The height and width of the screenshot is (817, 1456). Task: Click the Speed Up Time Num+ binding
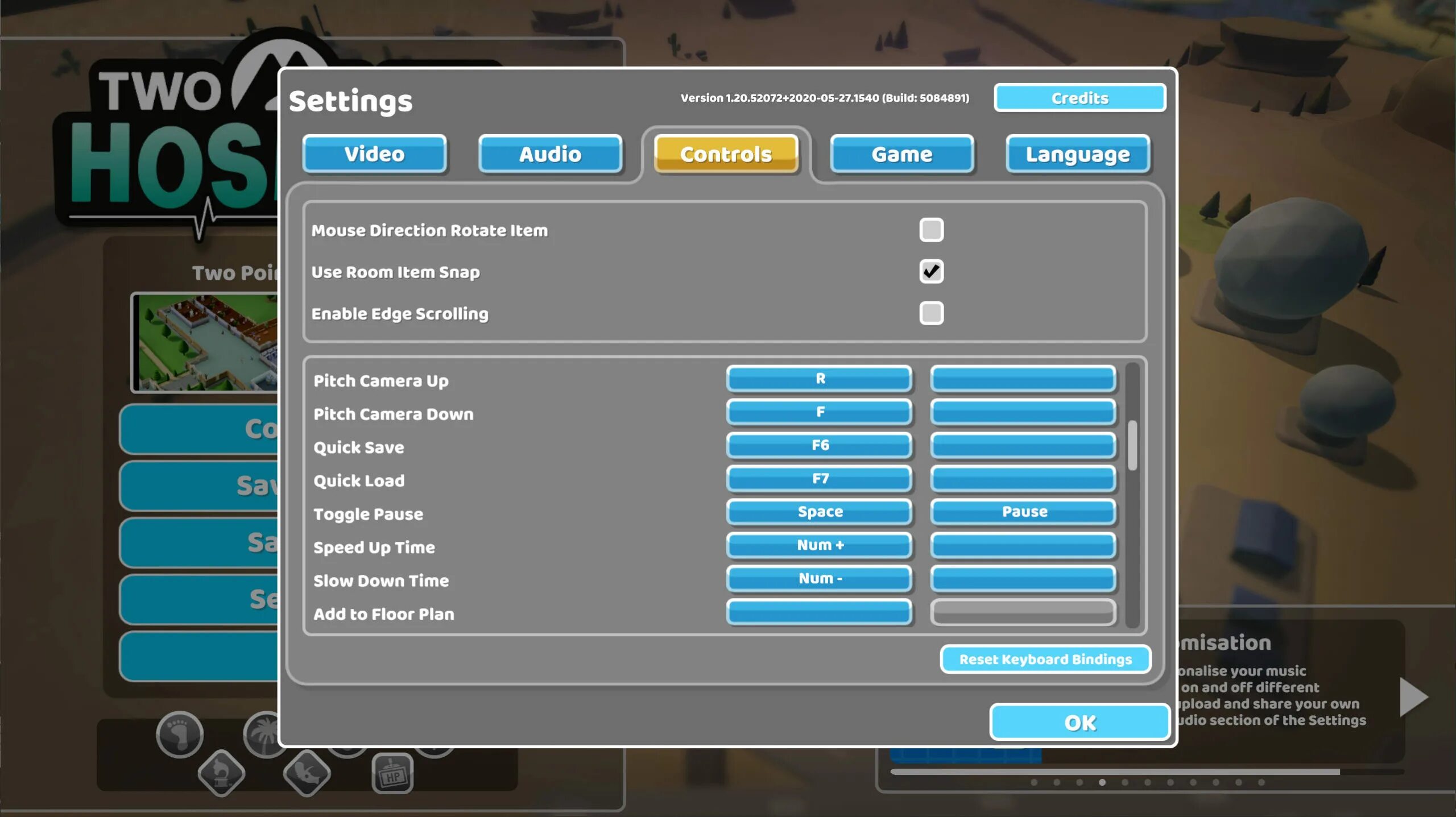pos(819,544)
